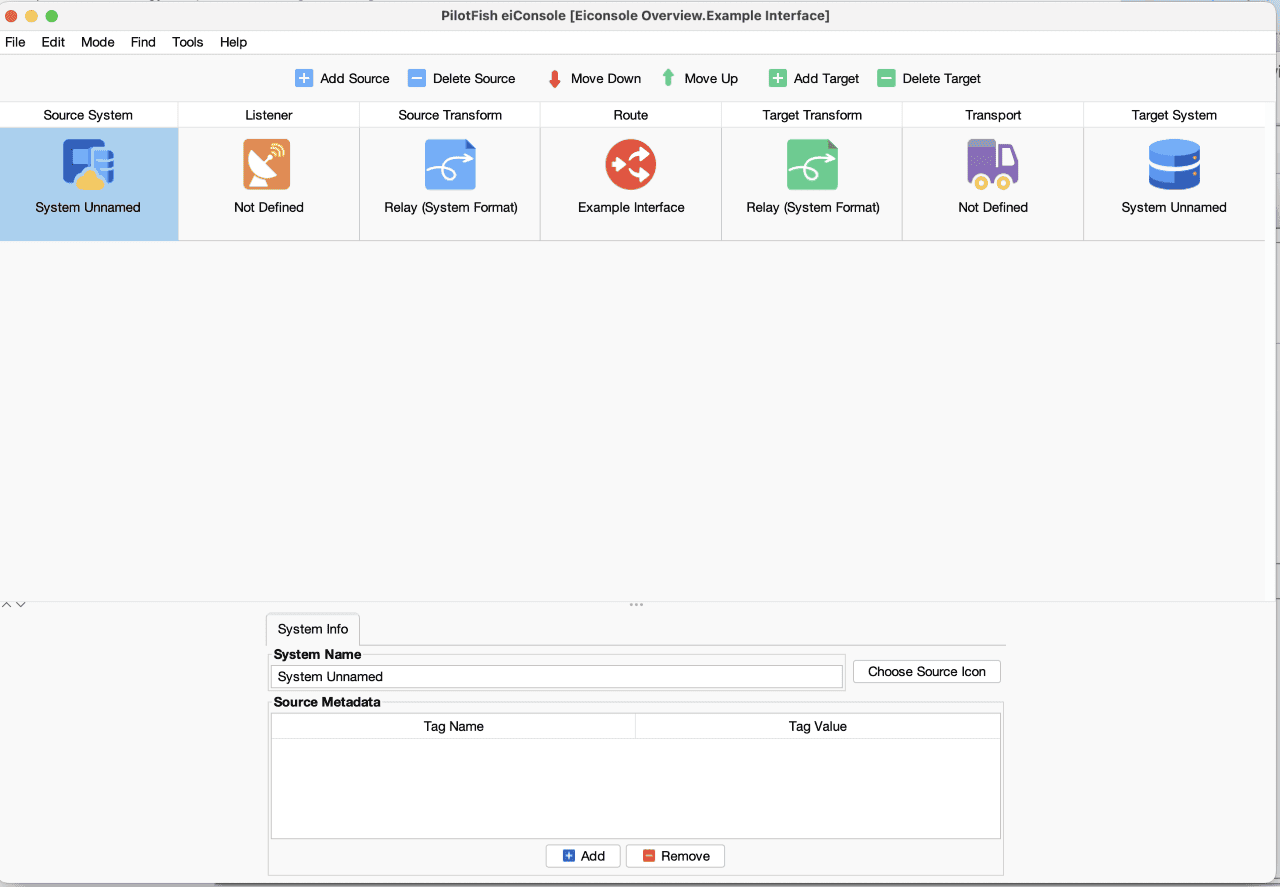Click the Target System column header
Screen dimensions: 1280x887
pyautogui.click(x=1174, y=115)
